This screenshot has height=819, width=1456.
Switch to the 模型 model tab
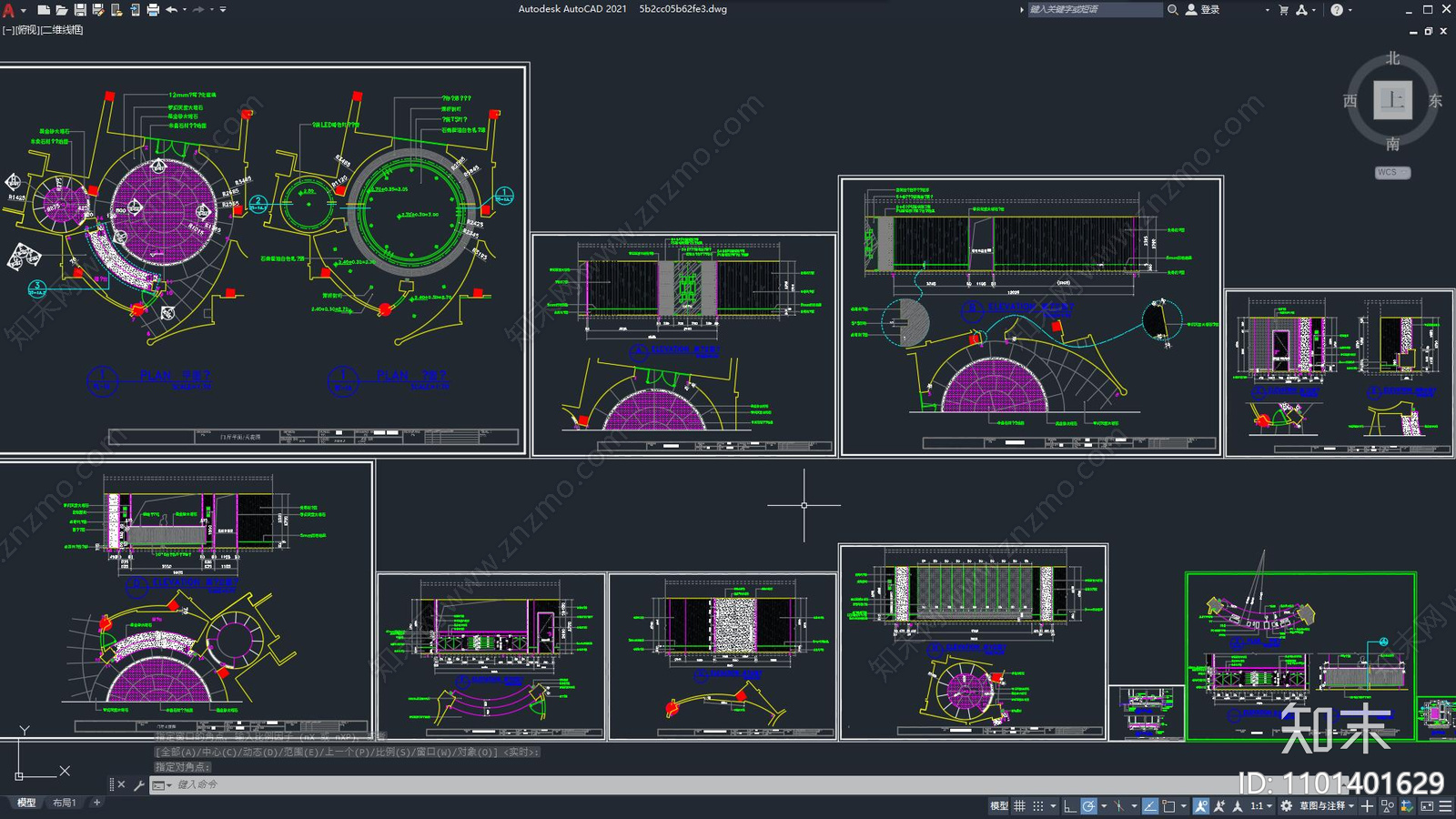(26, 803)
